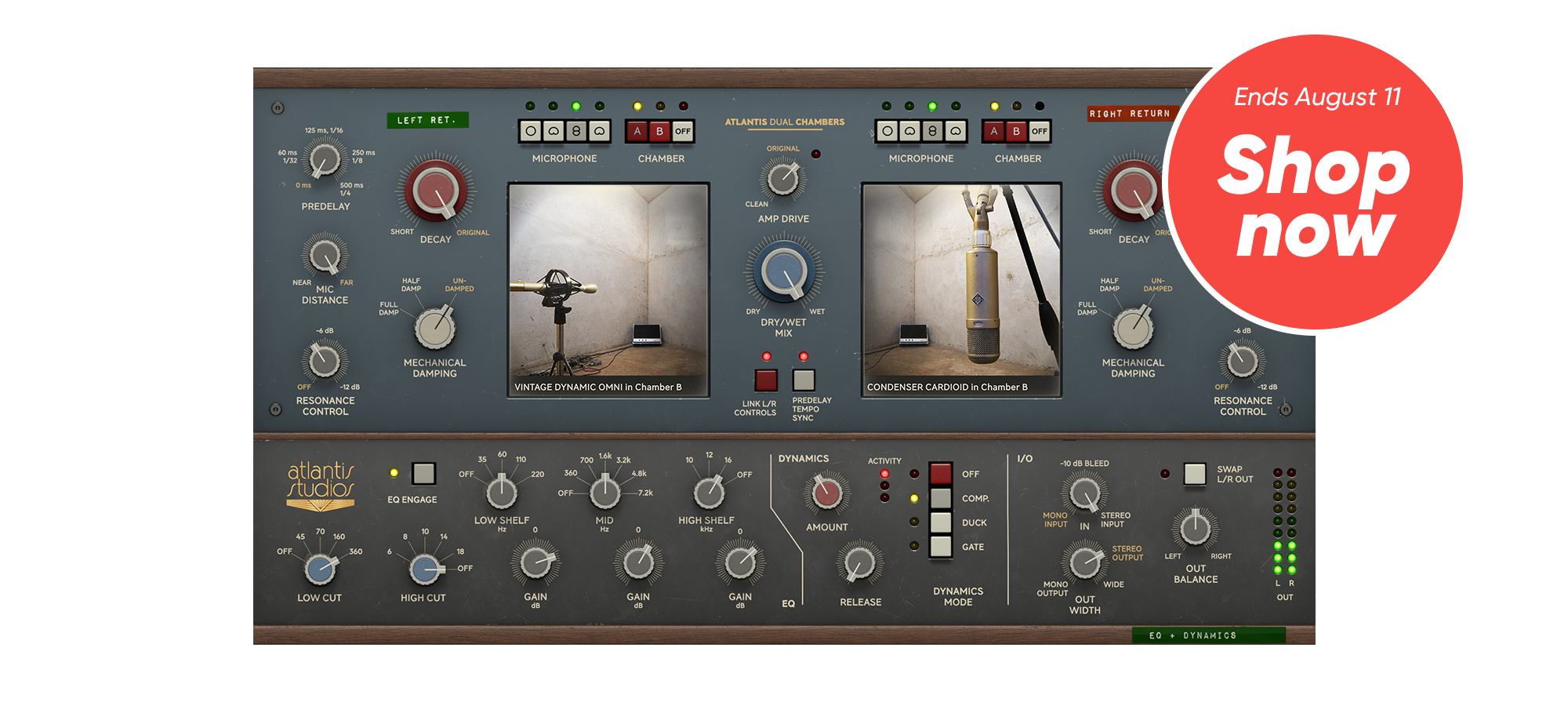Choose the last cardioid pattern on right microphone
Viewport: 1568px width, 706px height.
(x=956, y=131)
